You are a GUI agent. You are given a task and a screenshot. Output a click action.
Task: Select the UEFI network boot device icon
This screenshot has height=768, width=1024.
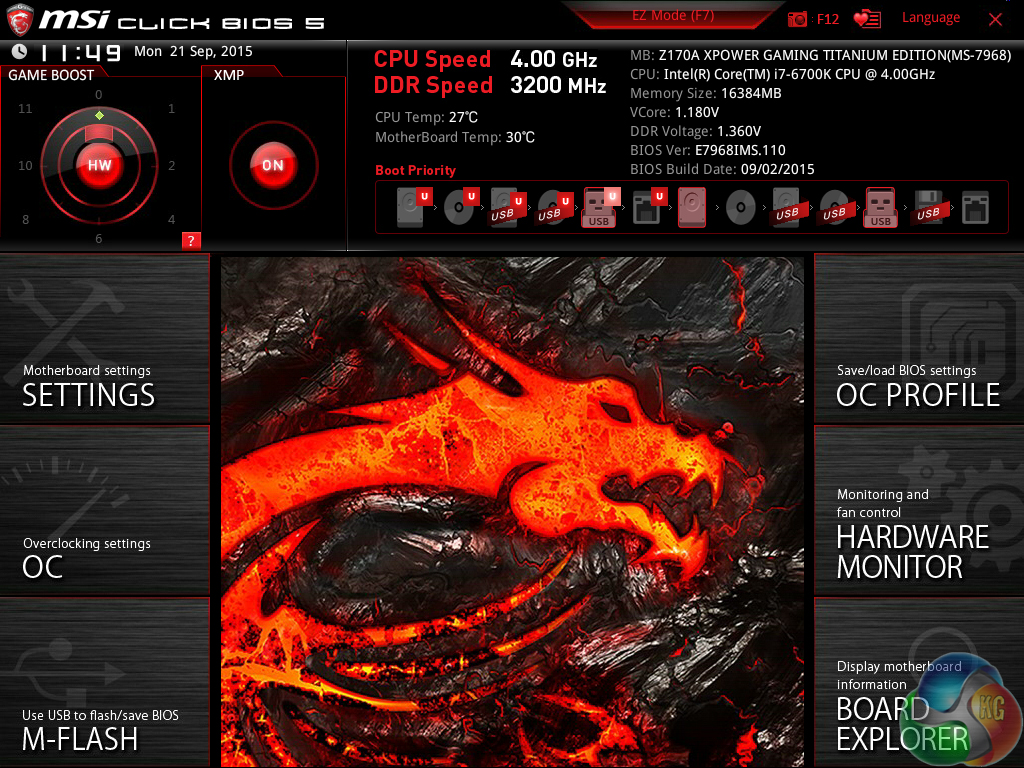(x=648, y=208)
